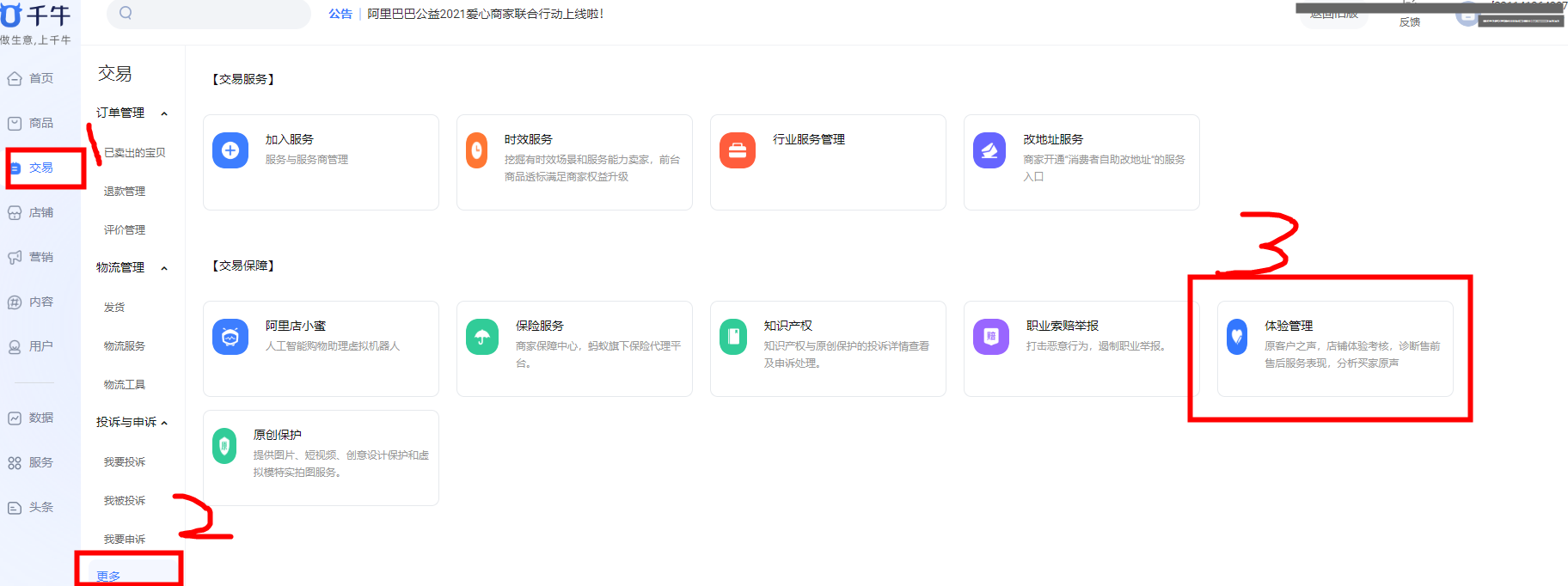Image resolution: width=1568 pixels, height=586 pixels.
Task: Open 已卖出的宝贝 under order management
Action: 134,153
